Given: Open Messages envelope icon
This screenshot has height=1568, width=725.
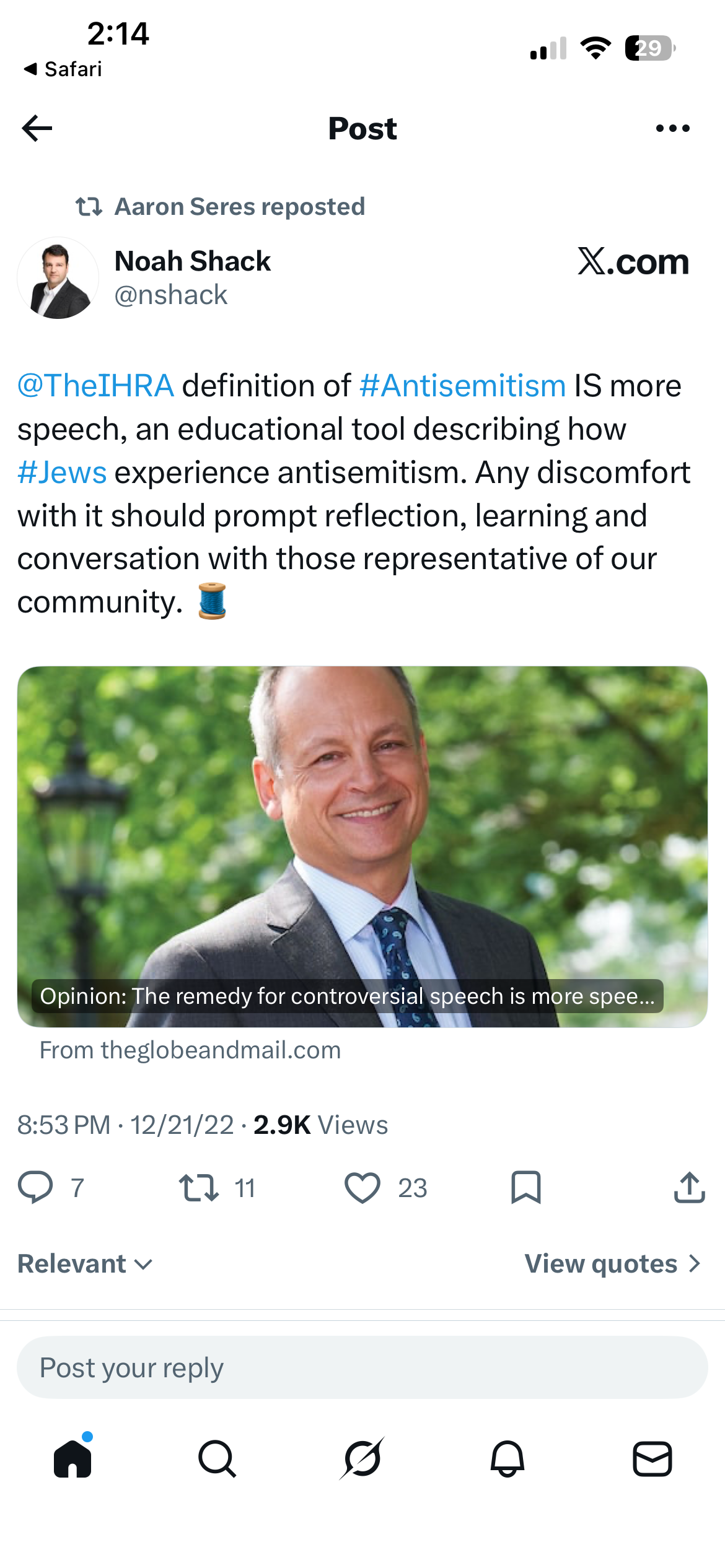Looking at the screenshot, I should tap(652, 1459).
